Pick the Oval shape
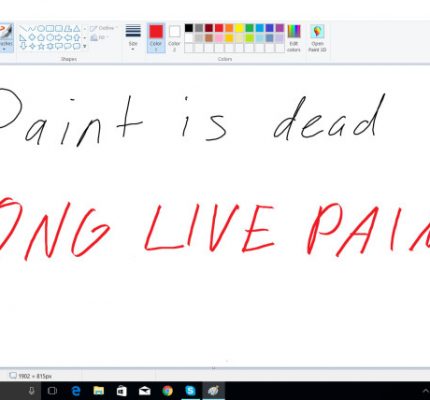430x400 pixels. pyautogui.click(x=41, y=29)
